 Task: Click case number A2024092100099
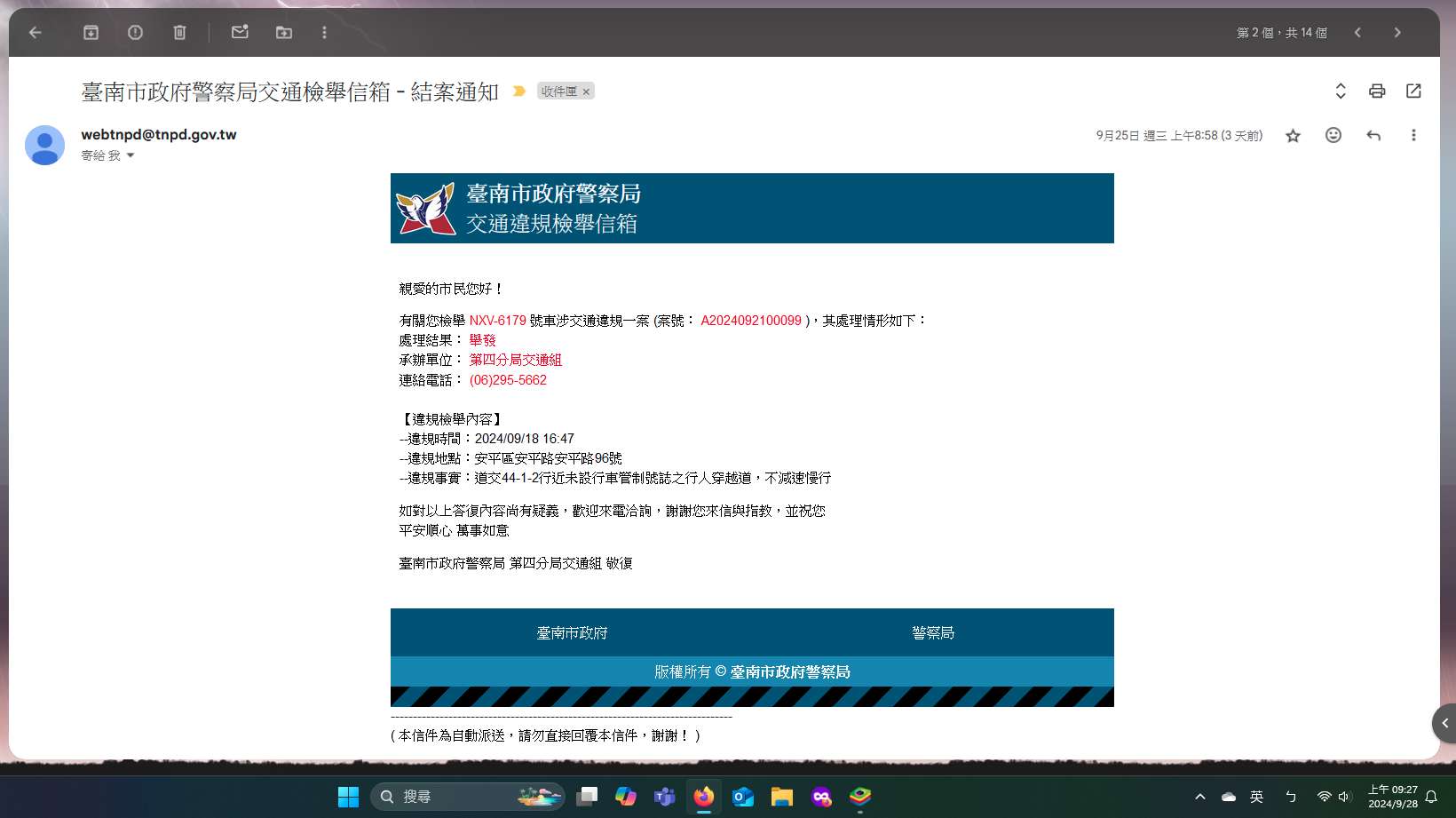751,321
